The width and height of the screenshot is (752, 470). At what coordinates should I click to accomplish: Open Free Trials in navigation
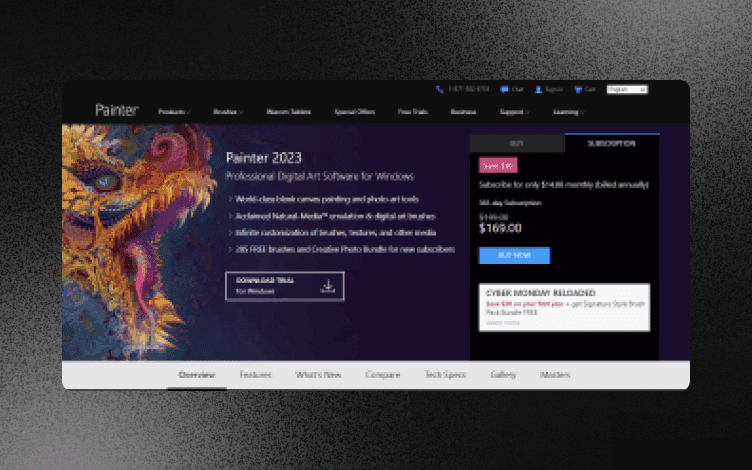pos(412,112)
